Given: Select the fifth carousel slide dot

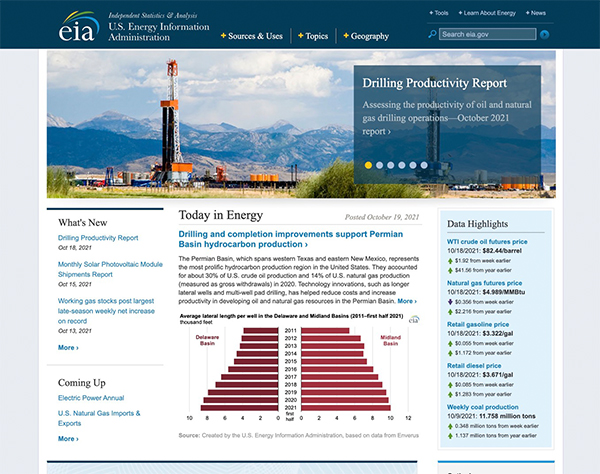Looking at the screenshot, I should tap(412, 165).
